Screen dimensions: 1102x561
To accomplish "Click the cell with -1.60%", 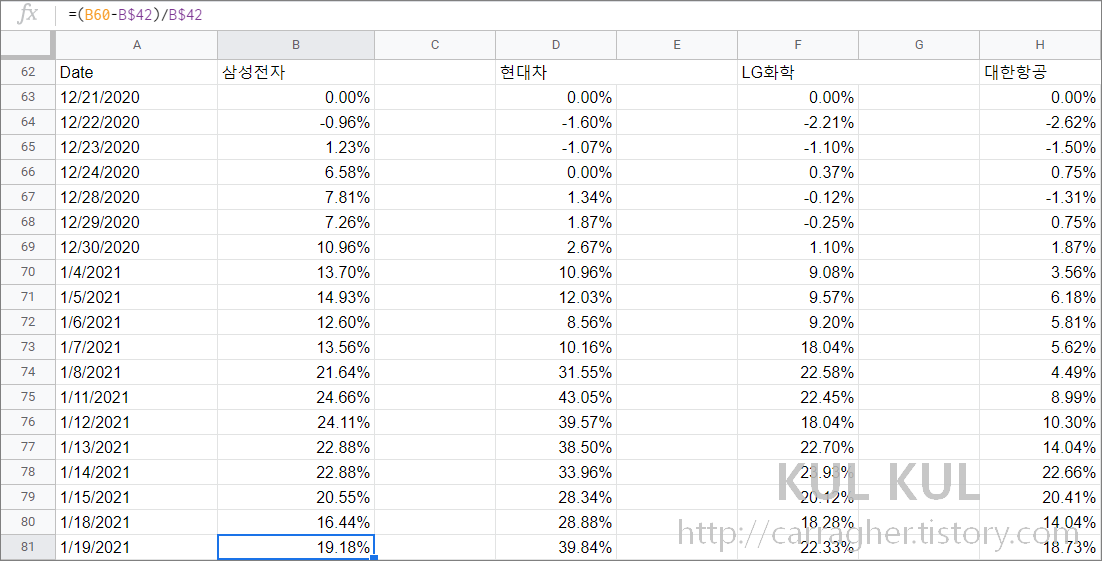I will 556,122.
